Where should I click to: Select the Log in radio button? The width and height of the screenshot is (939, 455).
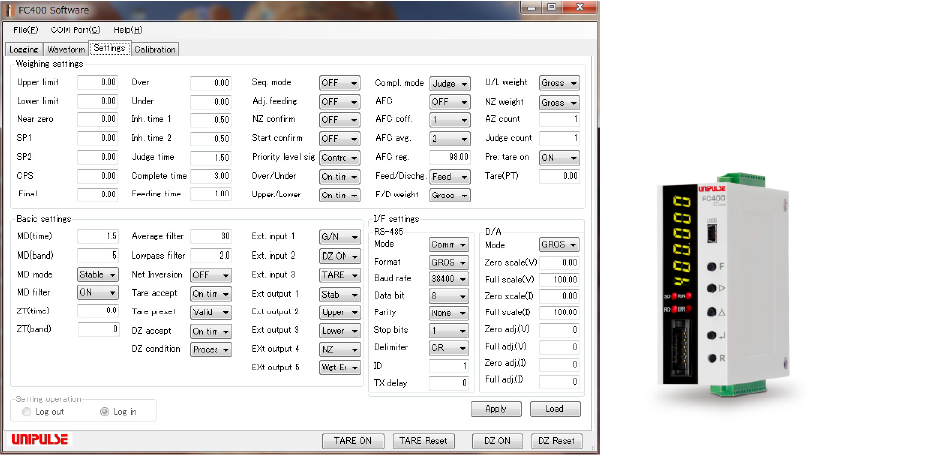tap(104, 412)
